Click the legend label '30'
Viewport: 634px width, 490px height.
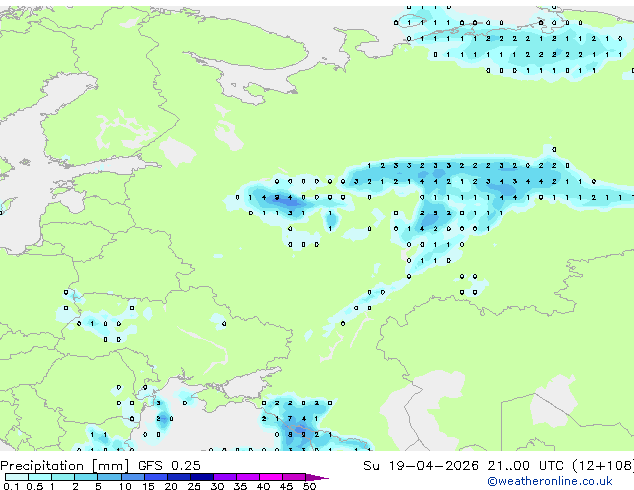click(x=217, y=486)
